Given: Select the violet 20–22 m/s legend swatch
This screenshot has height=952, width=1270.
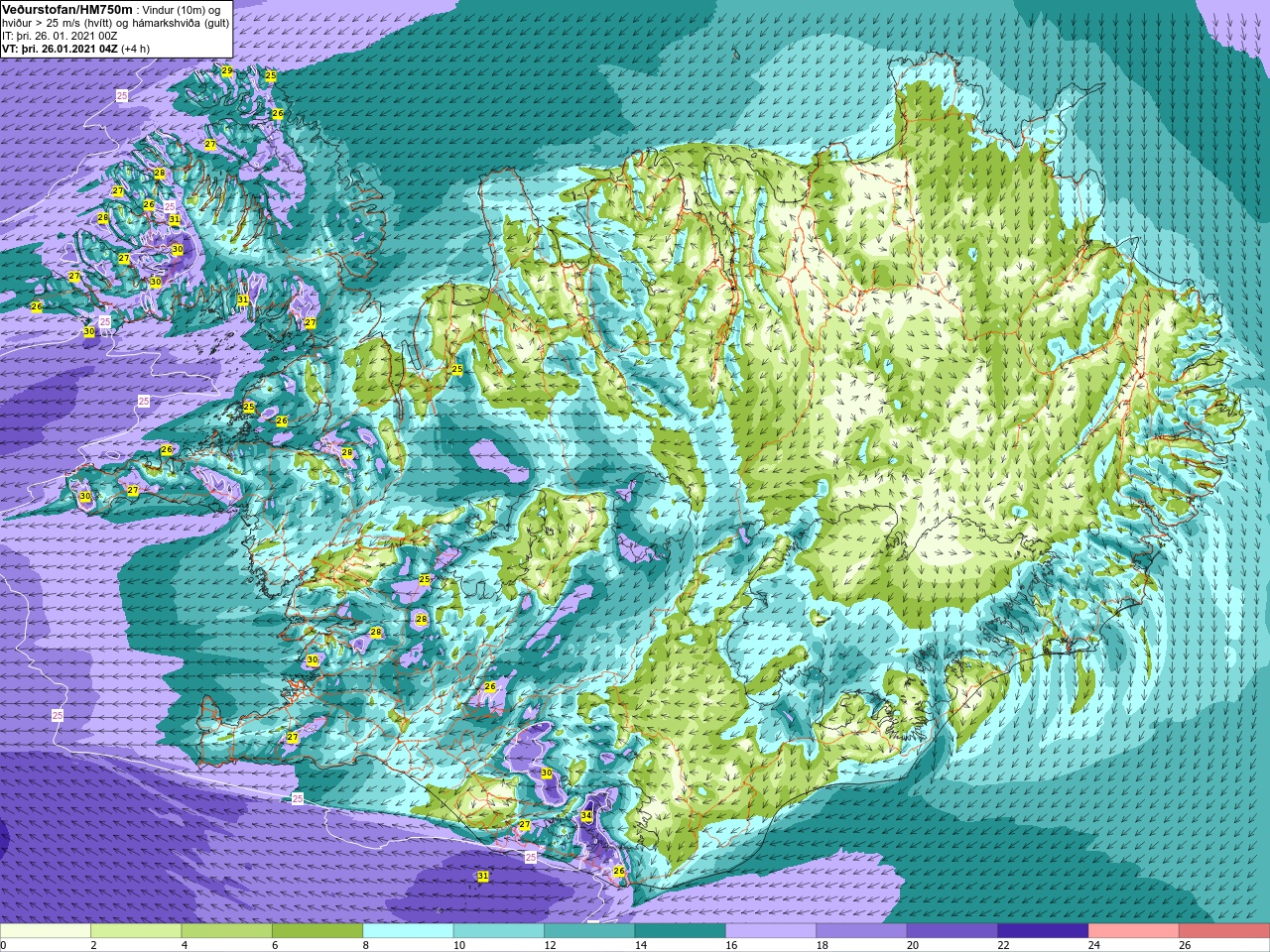Looking at the screenshot, I should (x=952, y=931).
